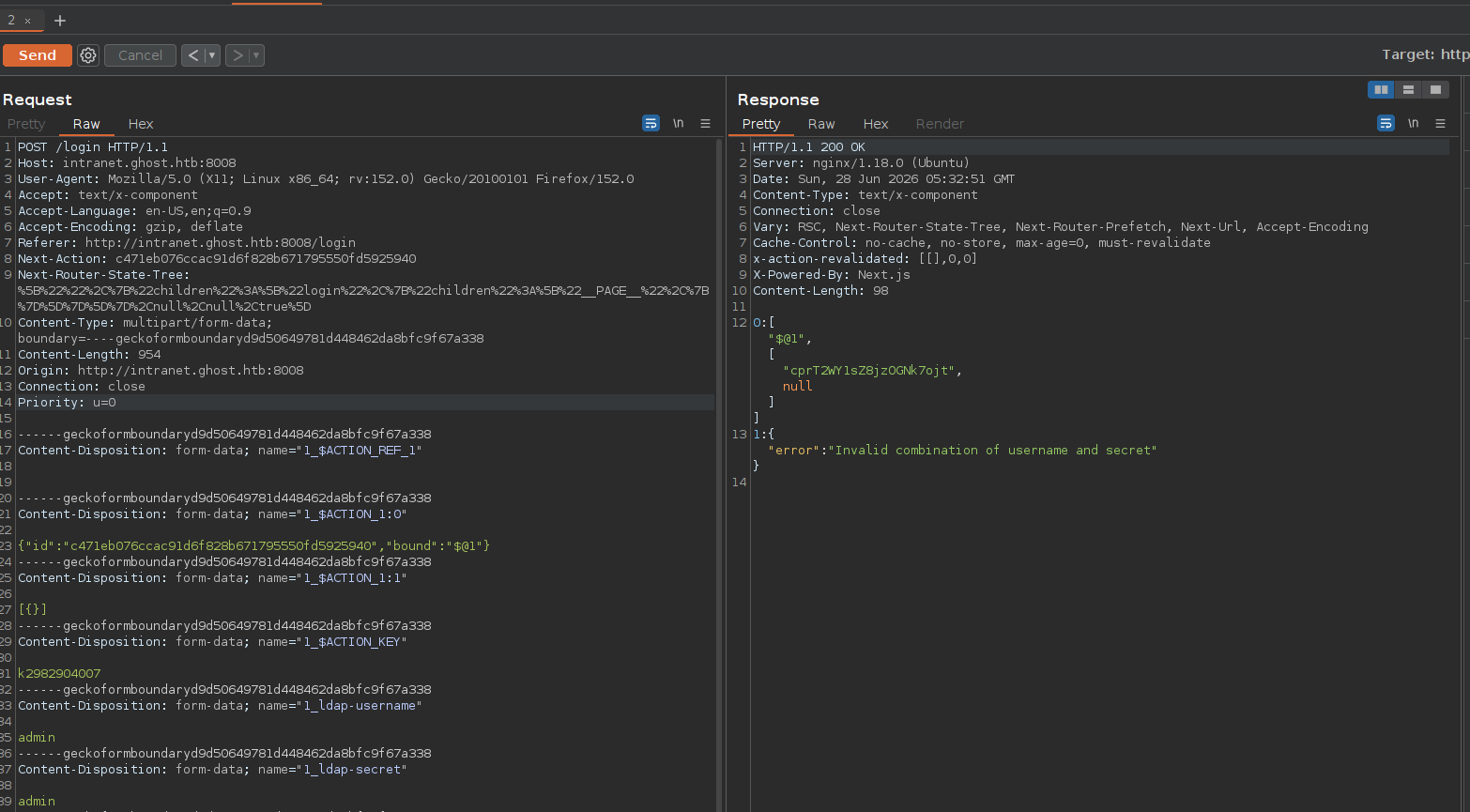1470x812 pixels.
Task: Click the response Content-Length: 98 line
Action: tap(820, 291)
